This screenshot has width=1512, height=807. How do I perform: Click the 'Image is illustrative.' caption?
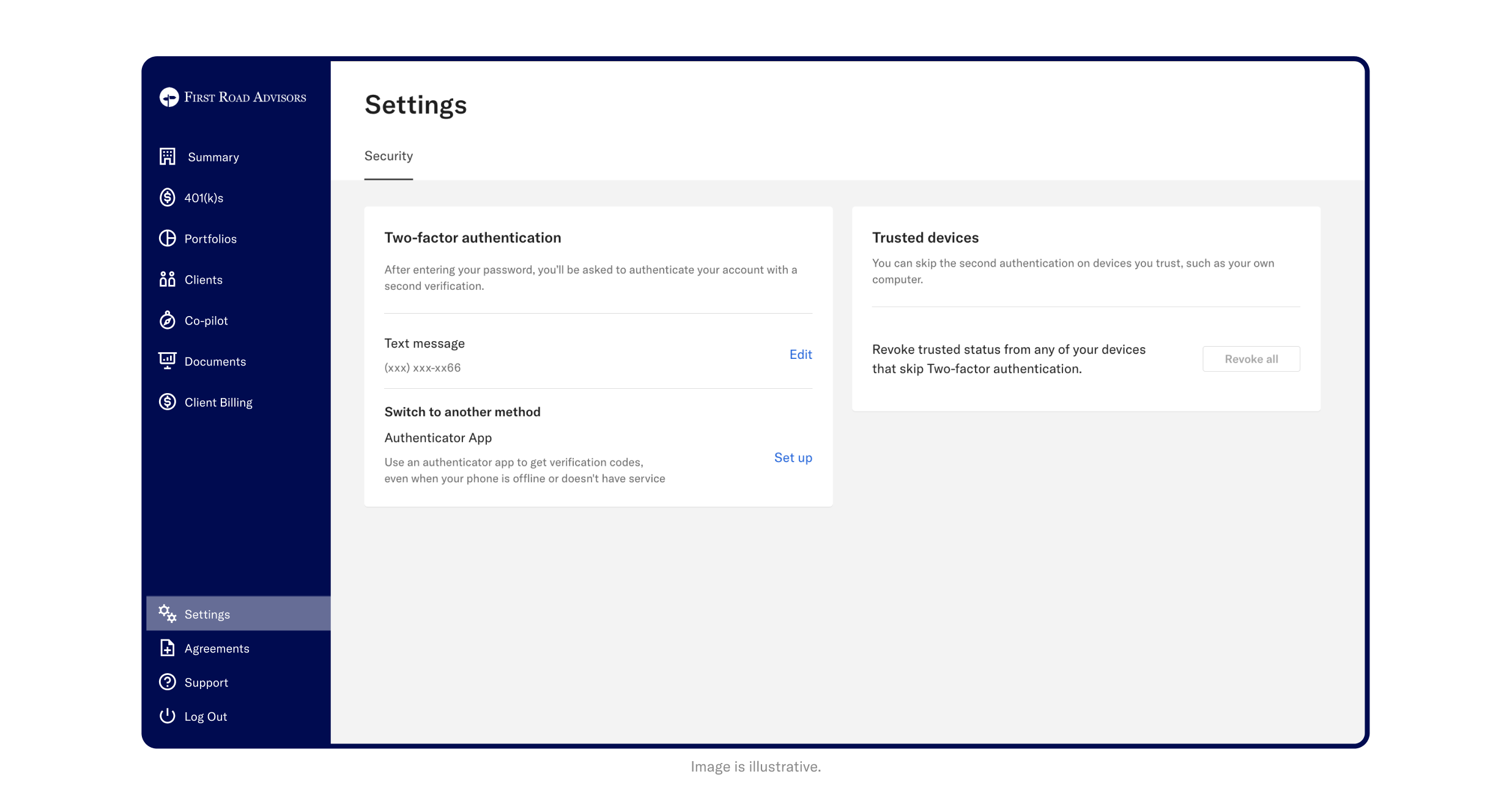(x=756, y=767)
